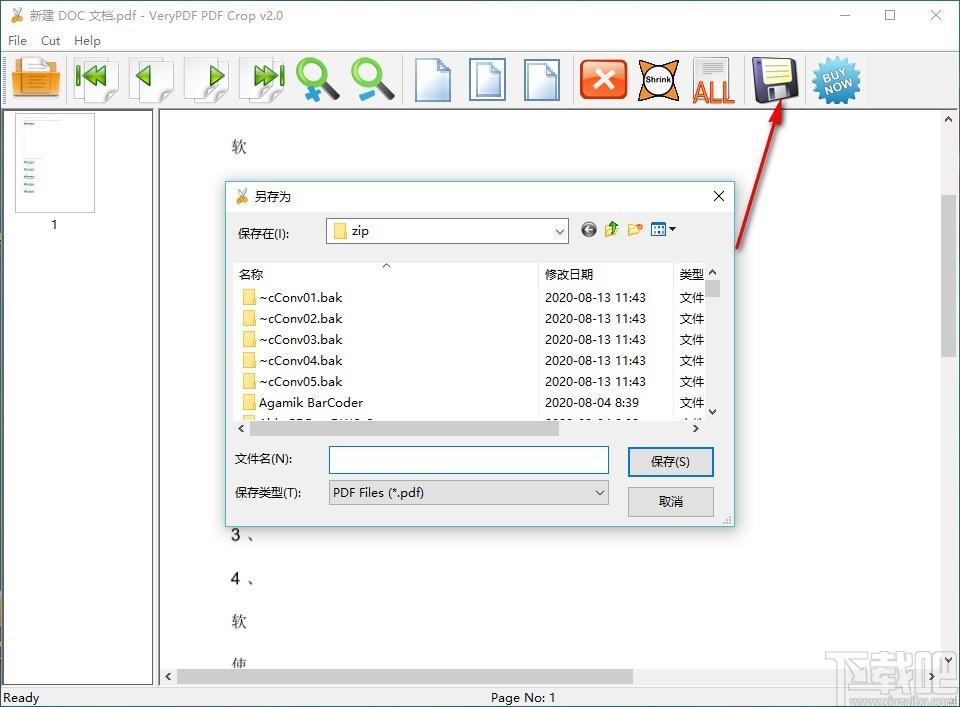
Task: Click the page 1 thumbnail
Action: [x=54, y=163]
